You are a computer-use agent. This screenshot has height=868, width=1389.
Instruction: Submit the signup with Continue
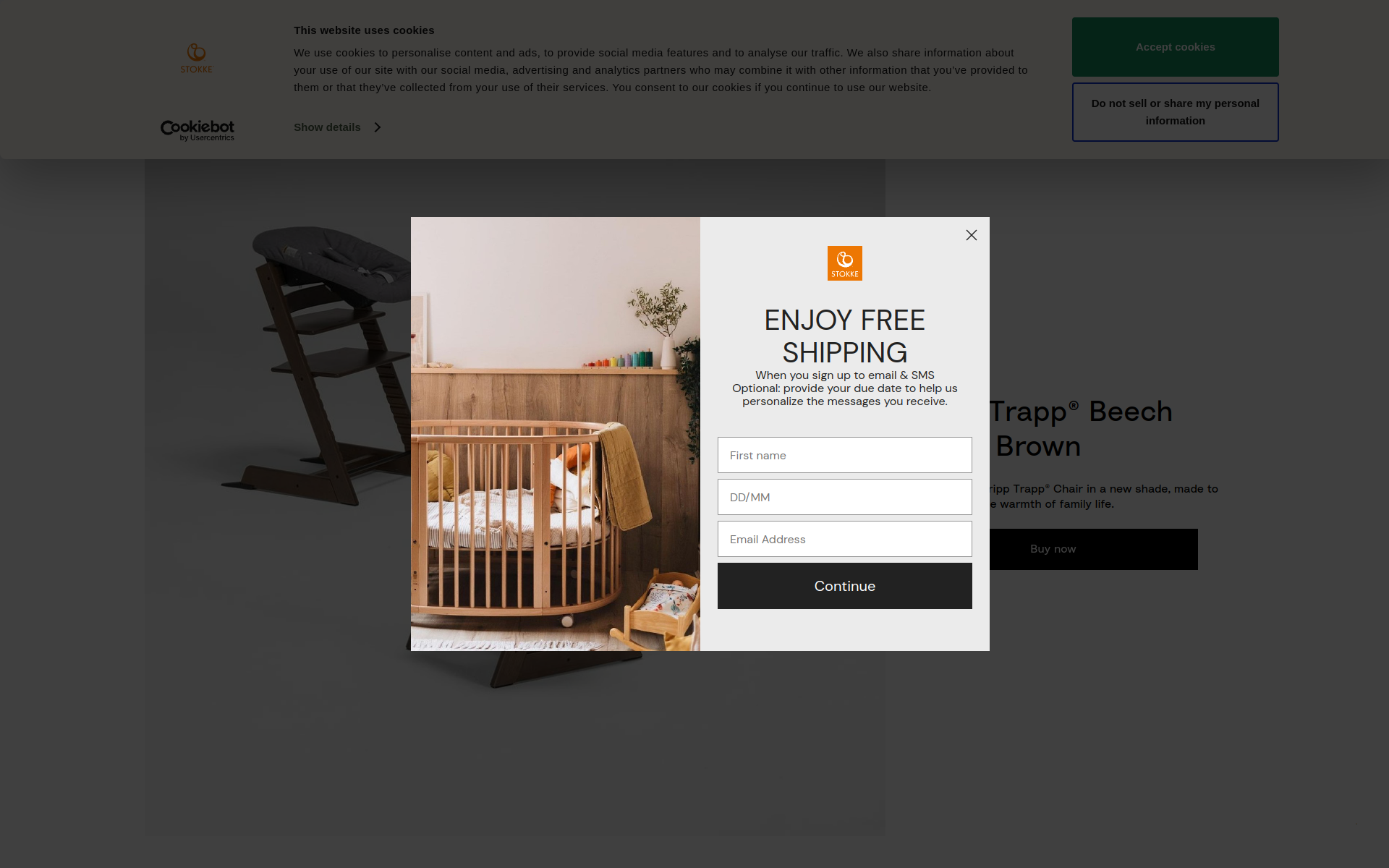(x=845, y=586)
